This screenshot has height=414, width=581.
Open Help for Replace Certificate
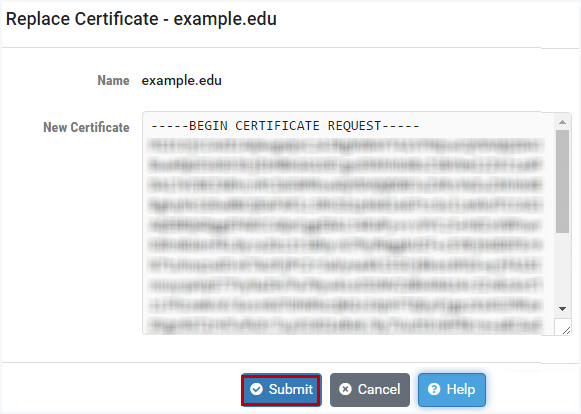click(x=452, y=390)
